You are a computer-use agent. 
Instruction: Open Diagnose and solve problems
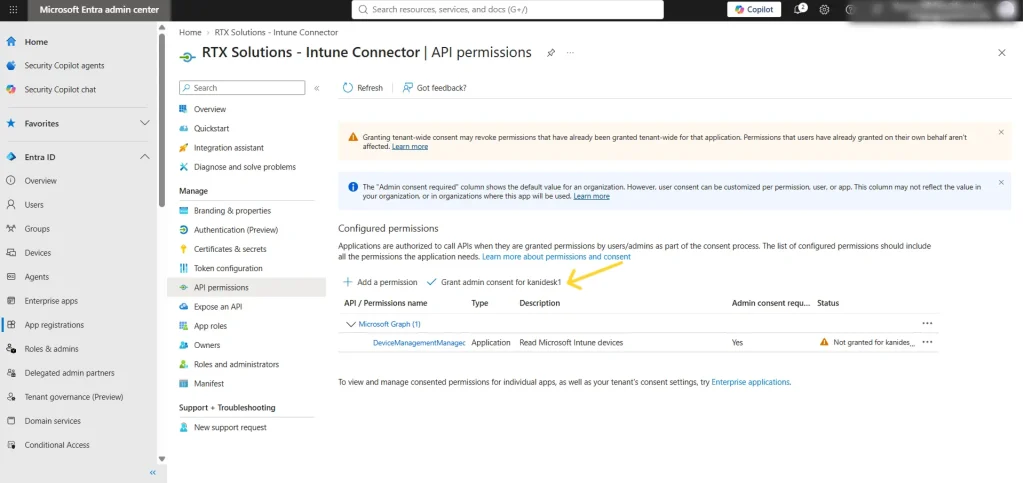[246, 167]
